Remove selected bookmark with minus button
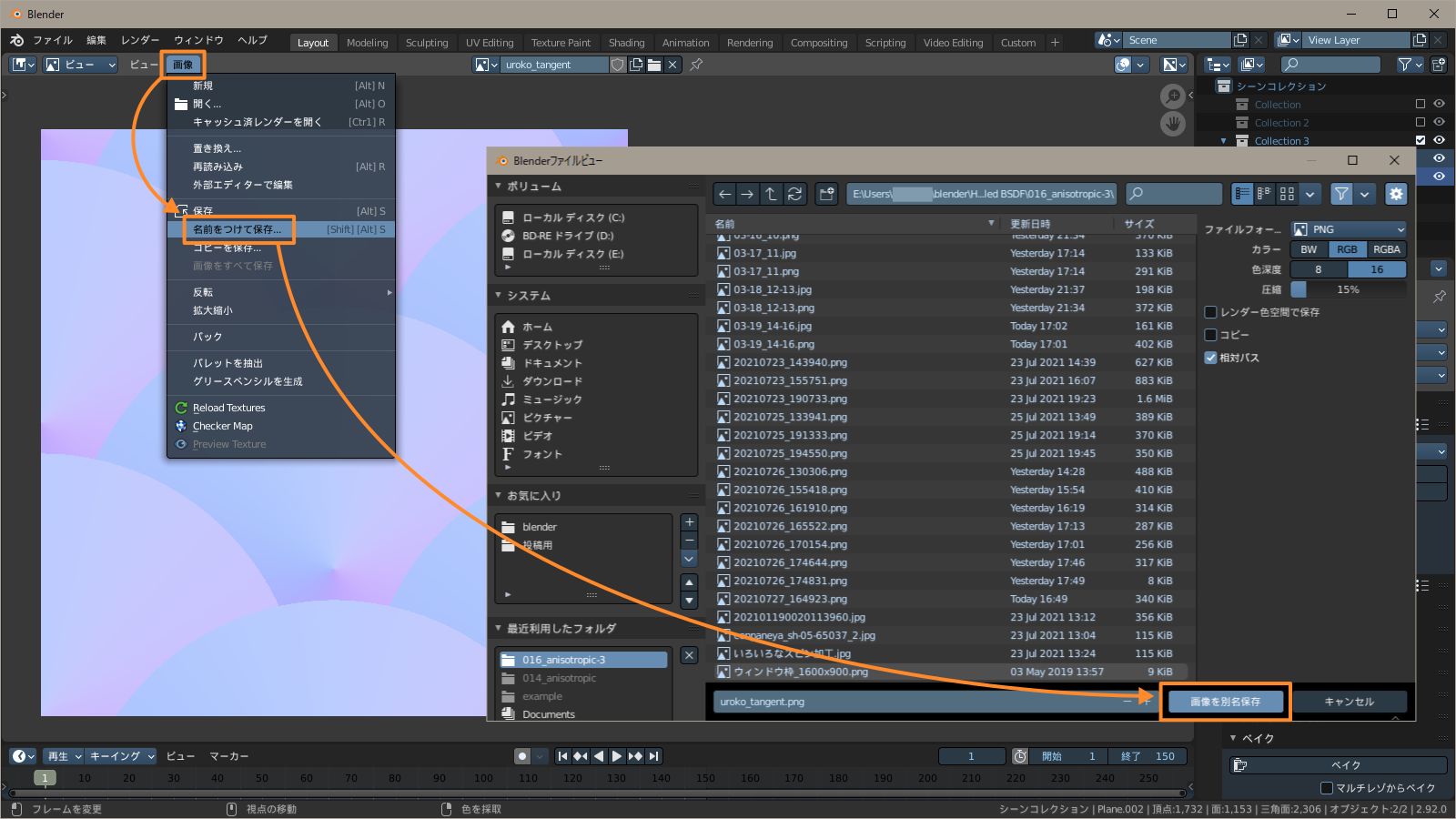This screenshot has width=1456, height=819. pyautogui.click(x=689, y=541)
